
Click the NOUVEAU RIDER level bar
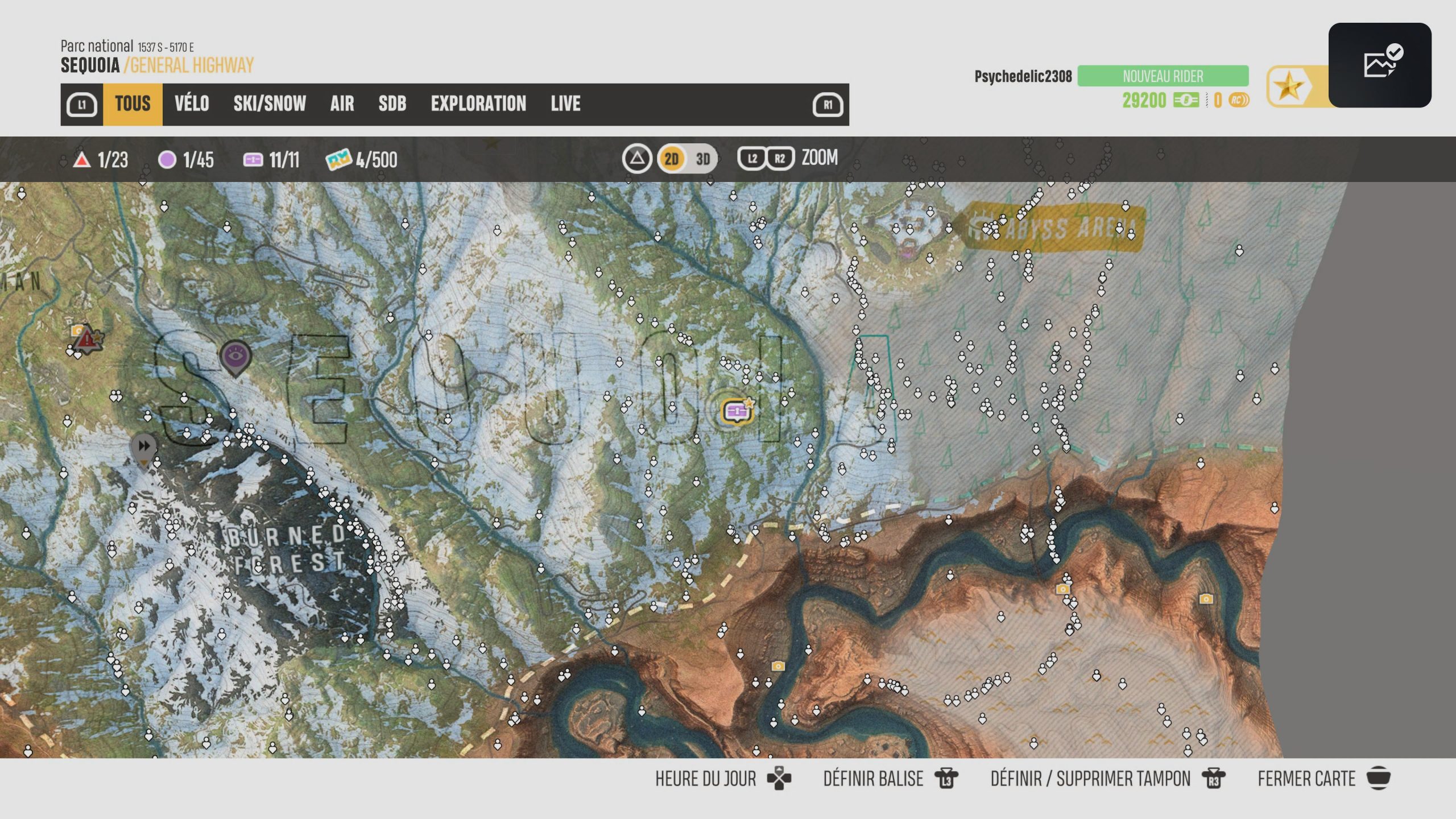coord(1163,76)
